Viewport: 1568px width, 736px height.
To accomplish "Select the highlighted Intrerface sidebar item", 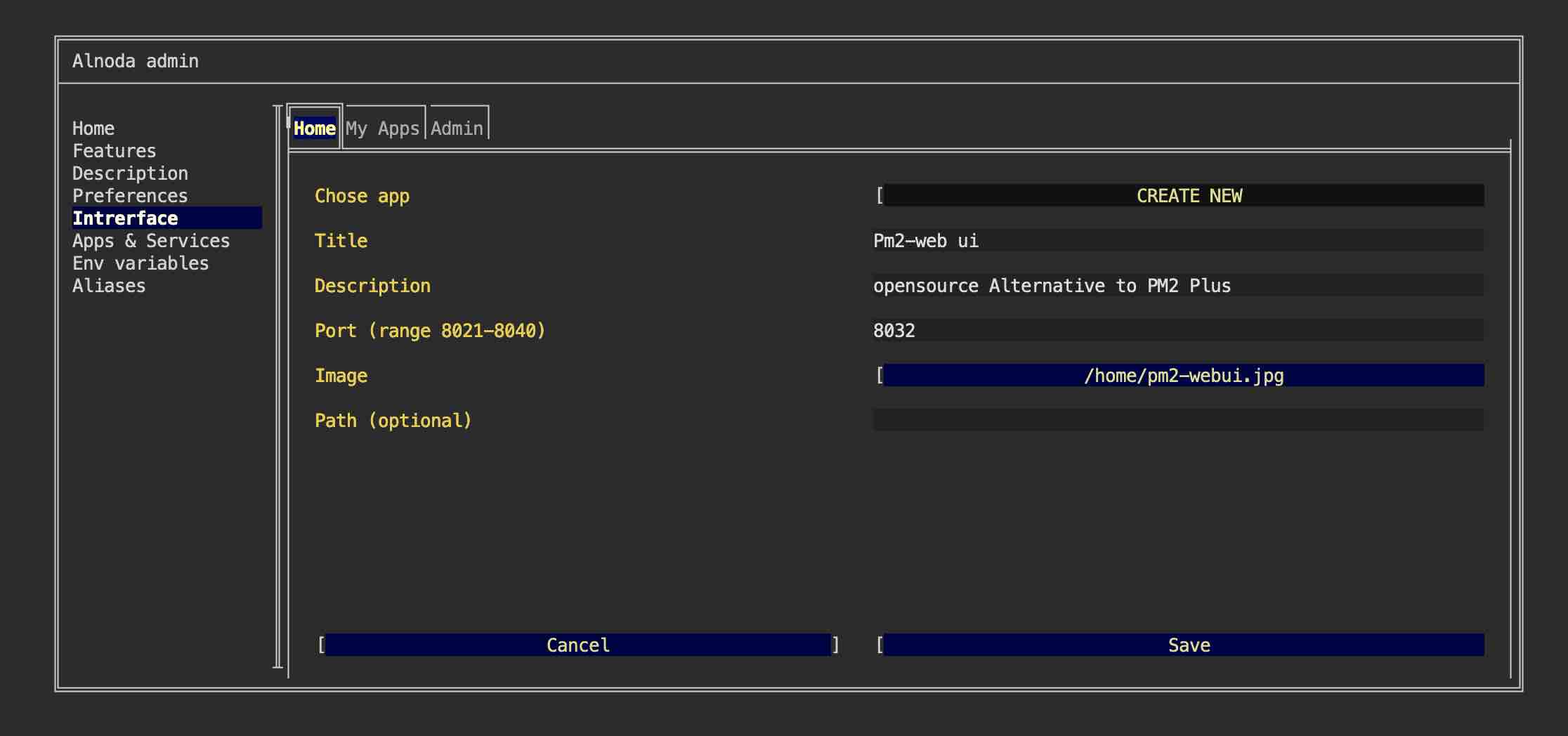I will (x=167, y=218).
